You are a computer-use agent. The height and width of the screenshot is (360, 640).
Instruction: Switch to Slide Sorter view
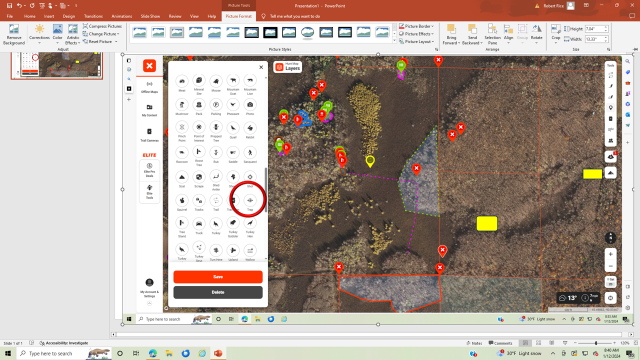pyautogui.click(x=538, y=343)
